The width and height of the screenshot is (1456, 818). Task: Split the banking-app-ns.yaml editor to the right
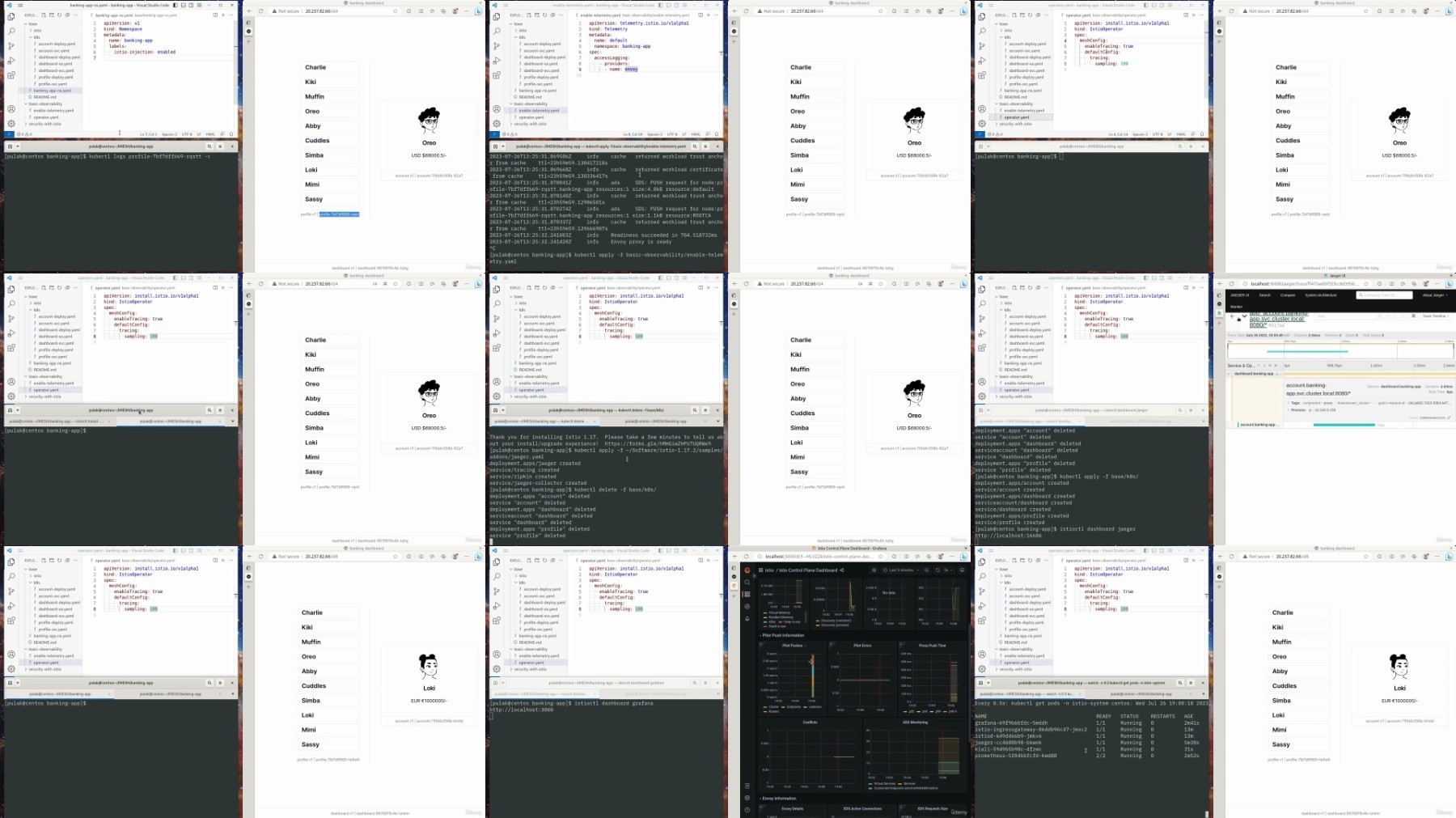pyautogui.click(x=214, y=15)
